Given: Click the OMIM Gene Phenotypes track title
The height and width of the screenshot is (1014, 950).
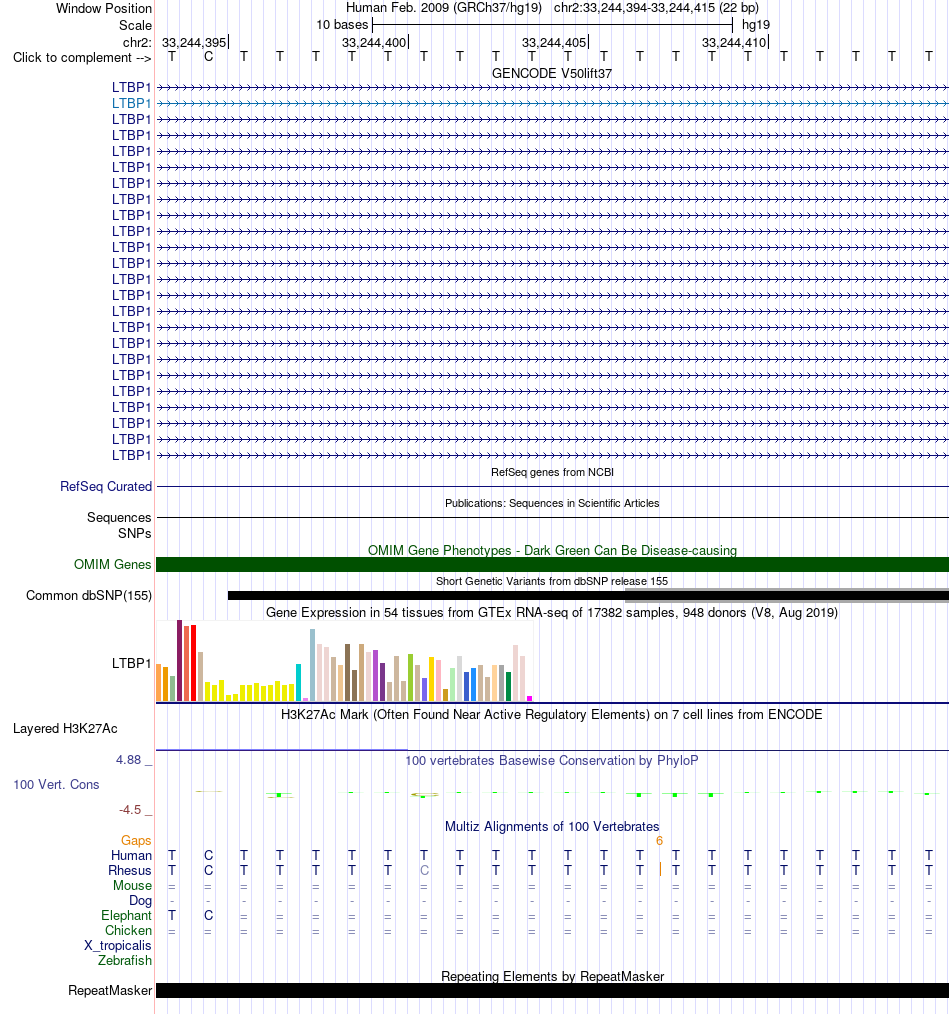Looking at the screenshot, I should (552, 550).
